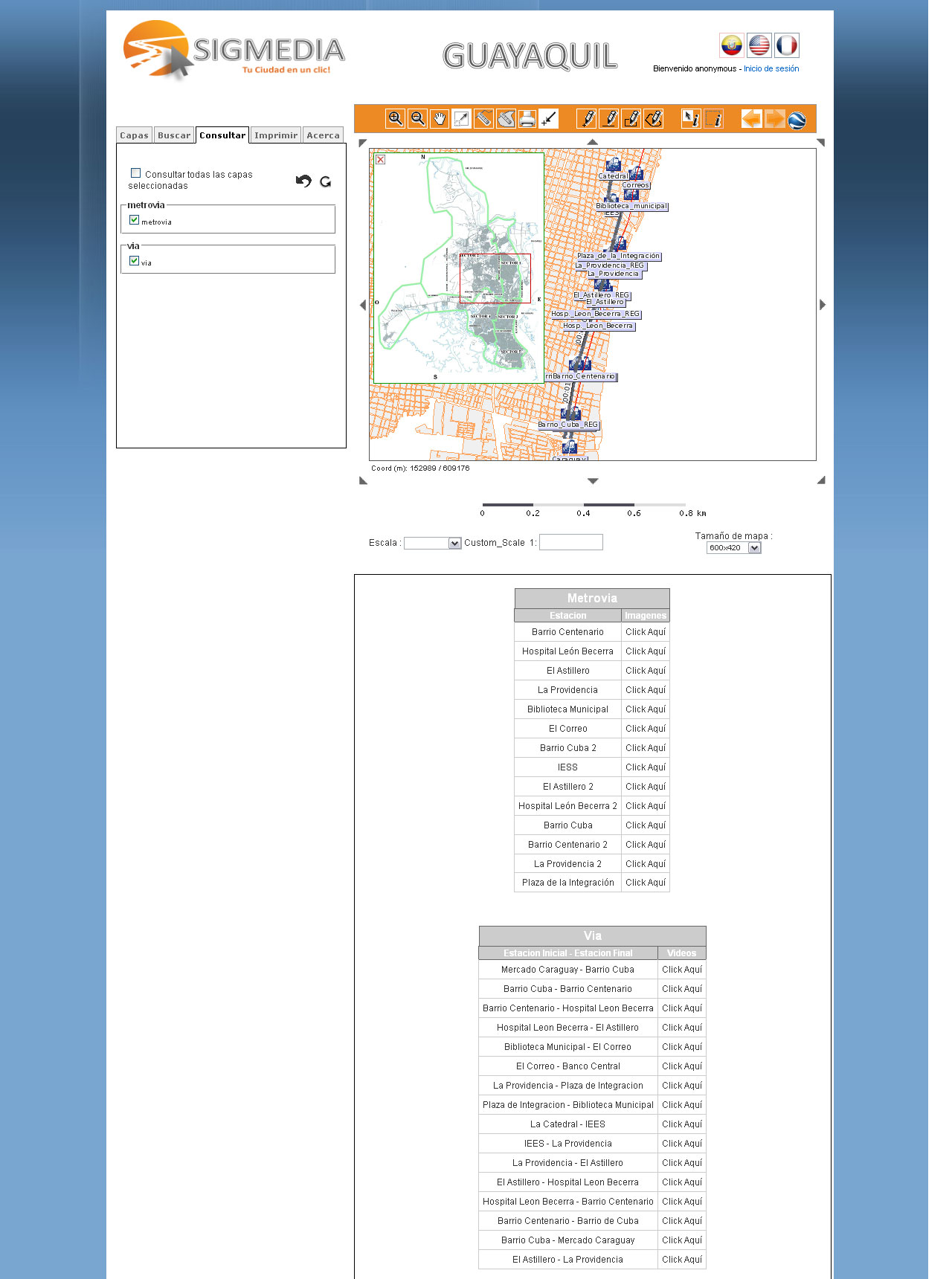This screenshot has height=1279, width=952.
Task: Open the Capas tab
Action: tap(135, 135)
